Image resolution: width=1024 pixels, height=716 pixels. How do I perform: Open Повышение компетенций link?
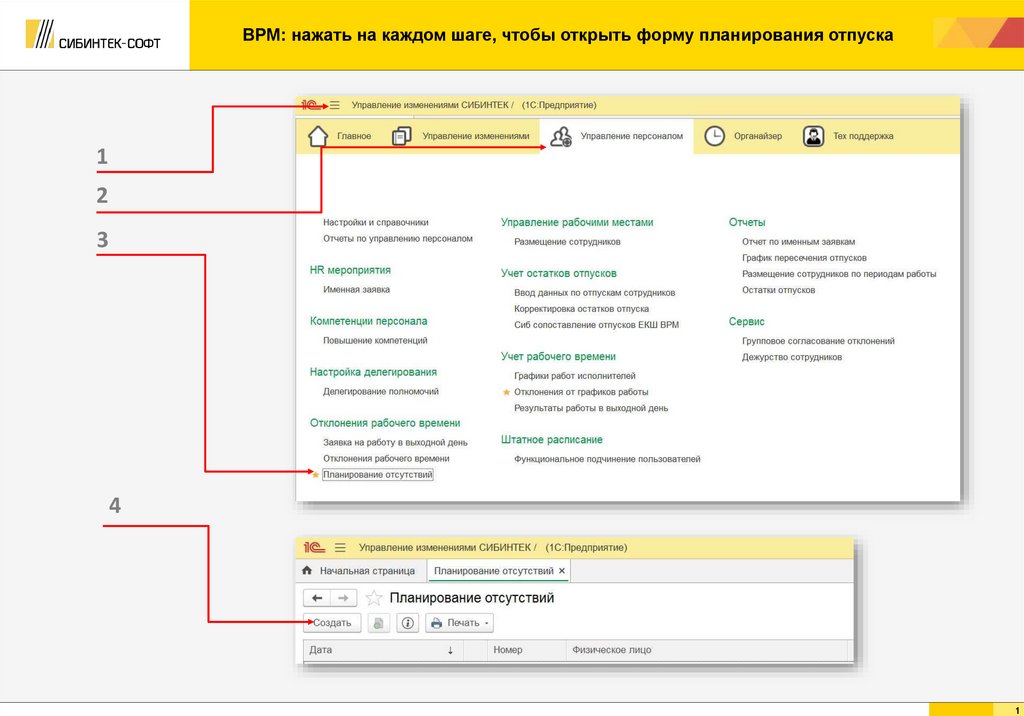376,340
